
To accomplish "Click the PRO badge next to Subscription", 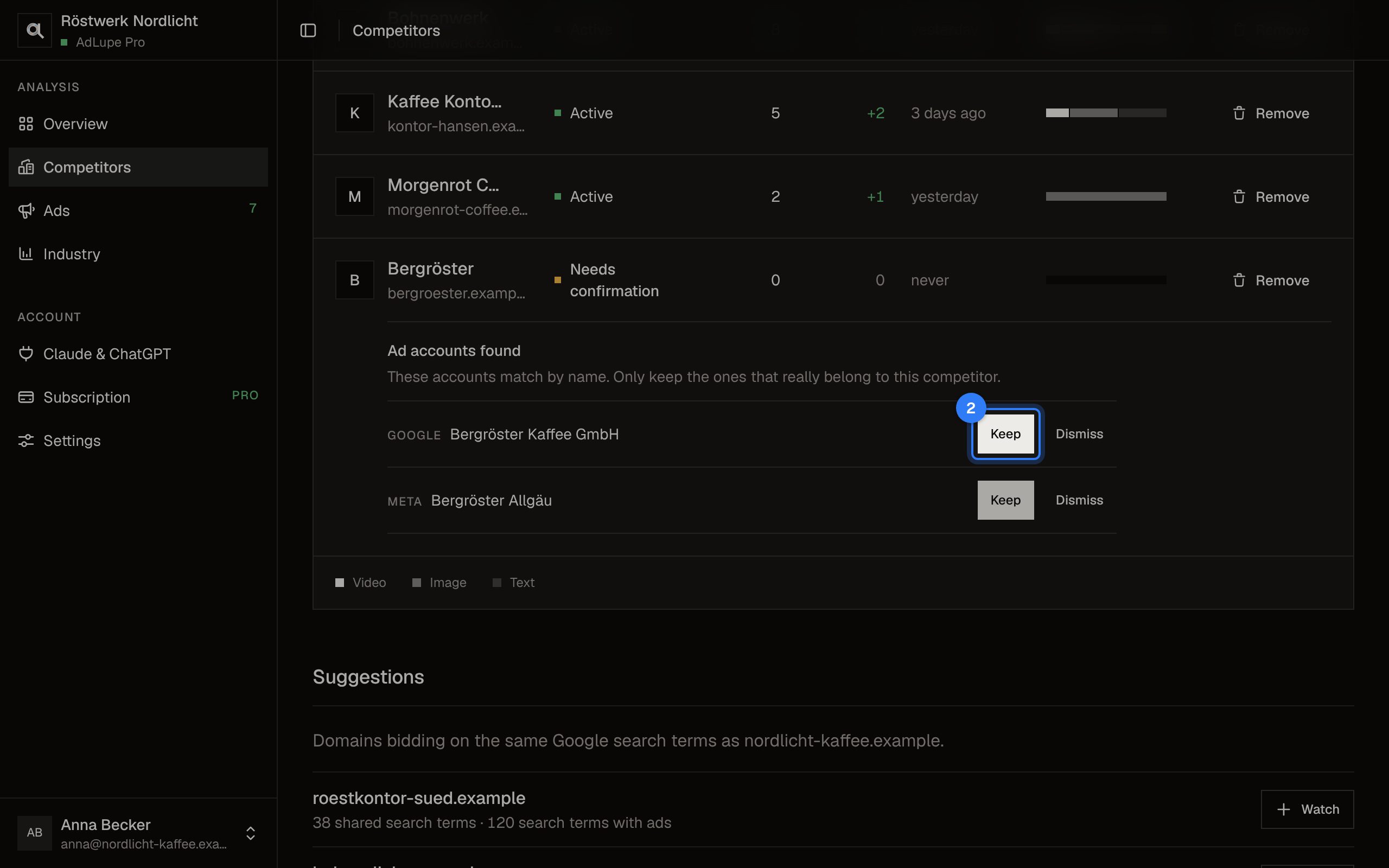I will 245,395.
